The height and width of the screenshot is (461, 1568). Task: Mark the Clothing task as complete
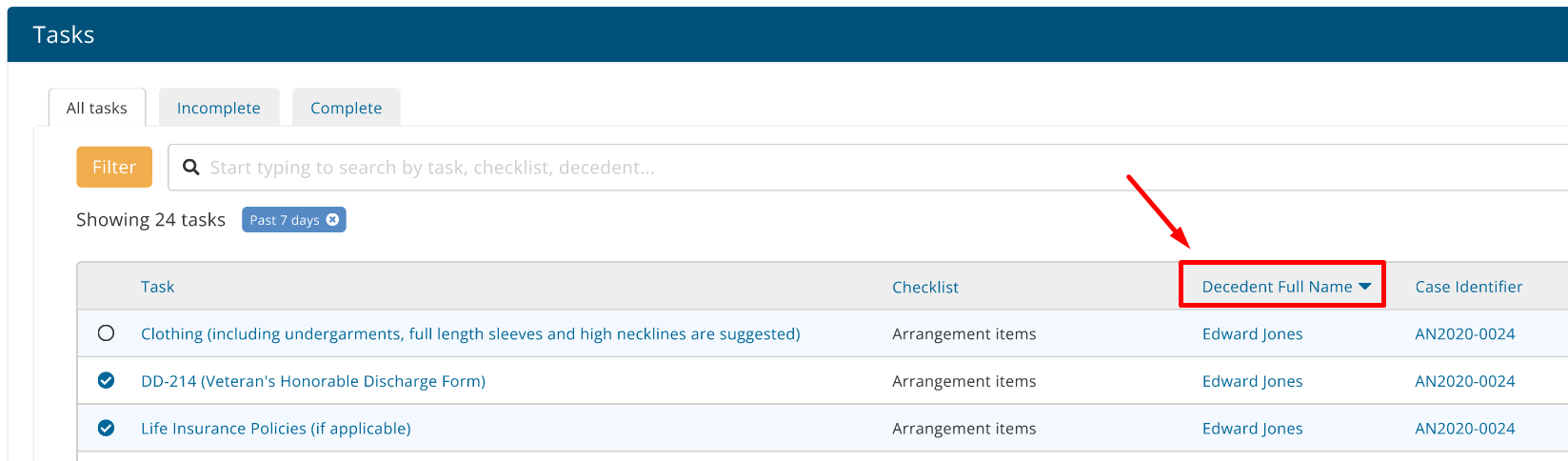pyautogui.click(x=106, y=333)
